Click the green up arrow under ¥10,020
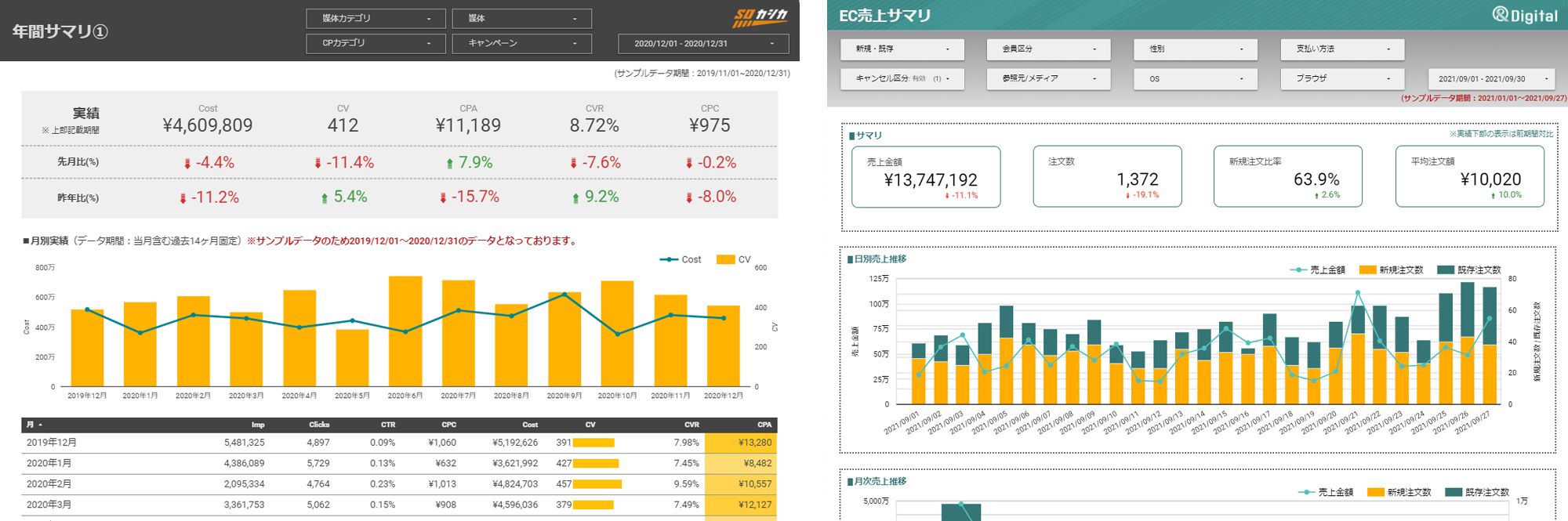Viewport: 1568px width, 521px height. (x=1493, y=196)
